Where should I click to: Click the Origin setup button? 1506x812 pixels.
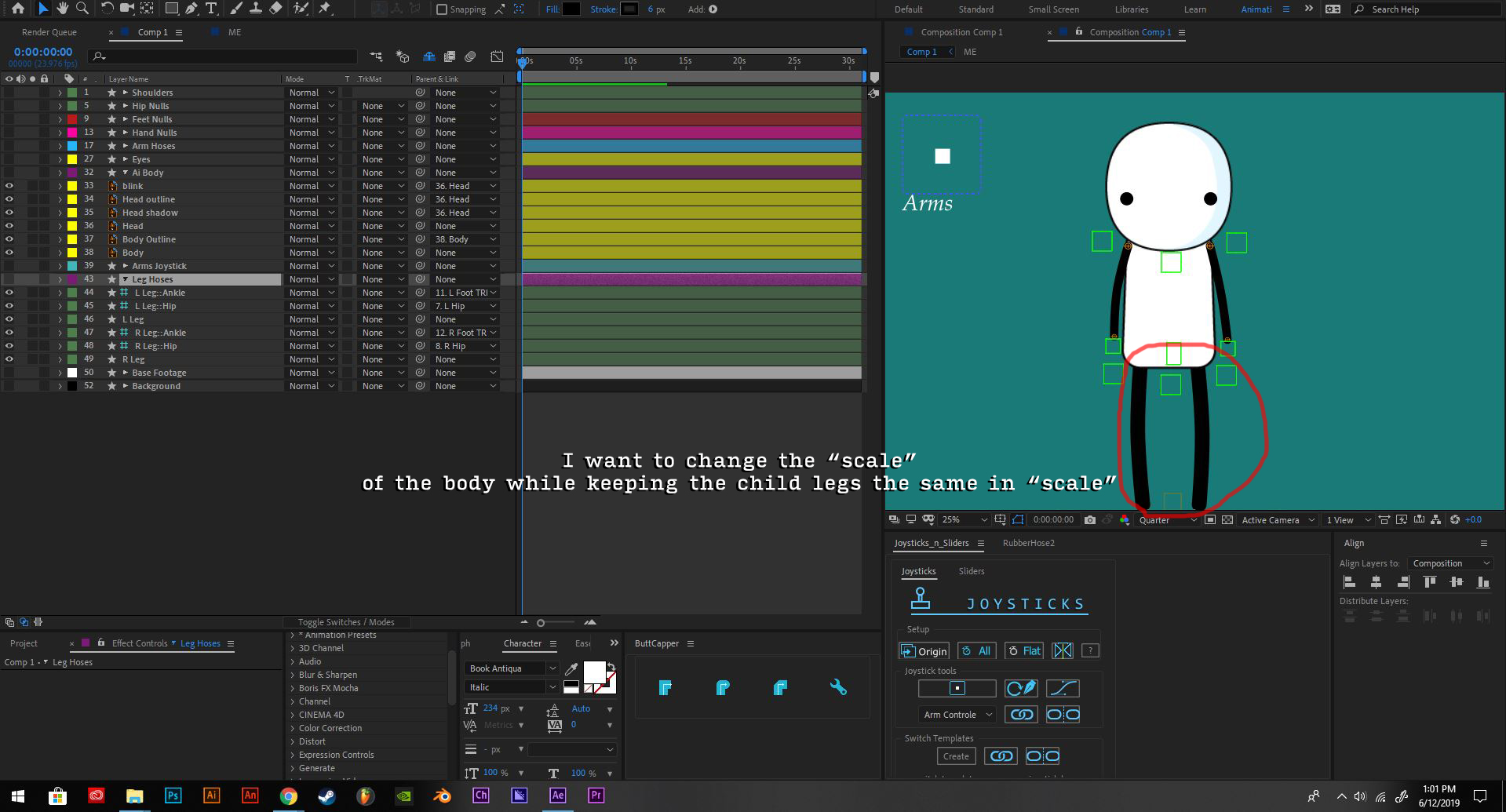pos(924,650)
